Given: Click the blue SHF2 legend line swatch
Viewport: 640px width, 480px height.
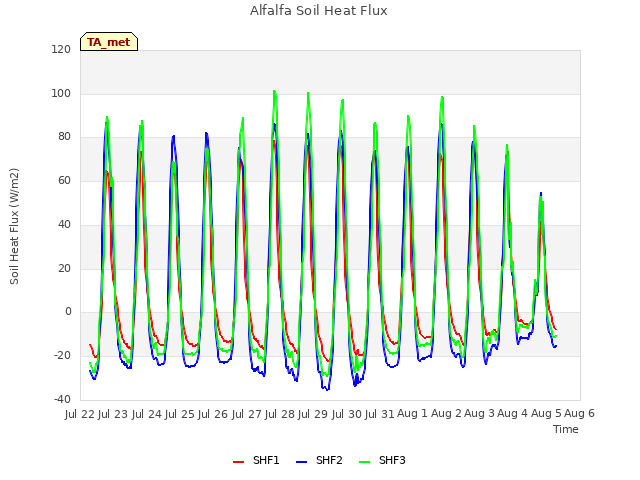Looking at the screenshot, I should (x=301, y=462).
